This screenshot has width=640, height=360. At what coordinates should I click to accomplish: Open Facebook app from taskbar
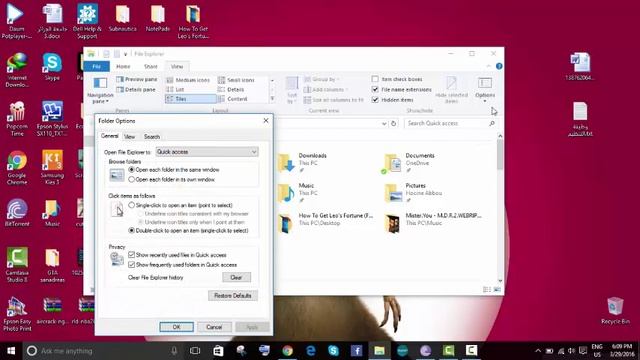356,351
